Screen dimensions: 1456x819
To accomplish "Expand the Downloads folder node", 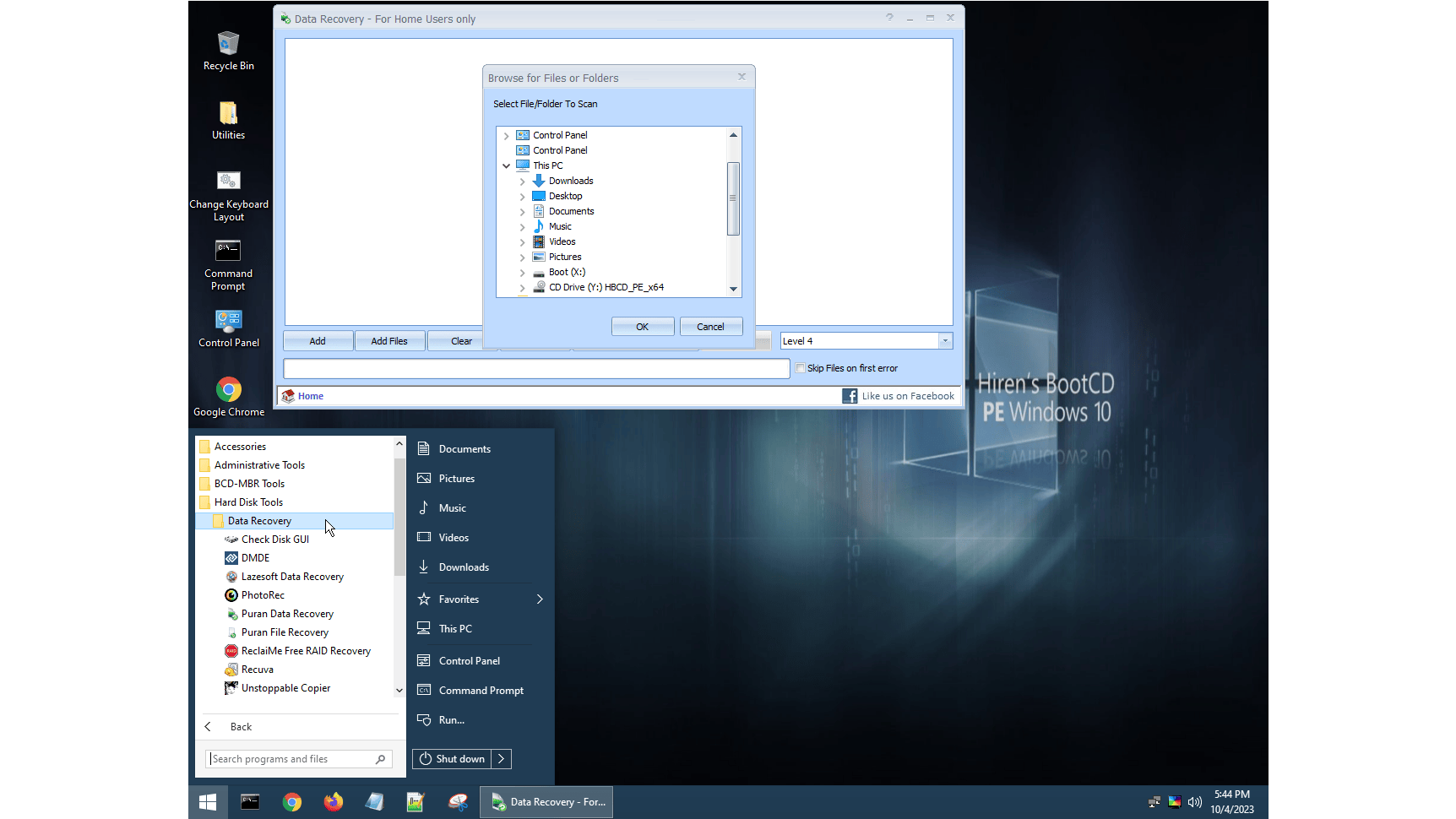I will (522, 182).
